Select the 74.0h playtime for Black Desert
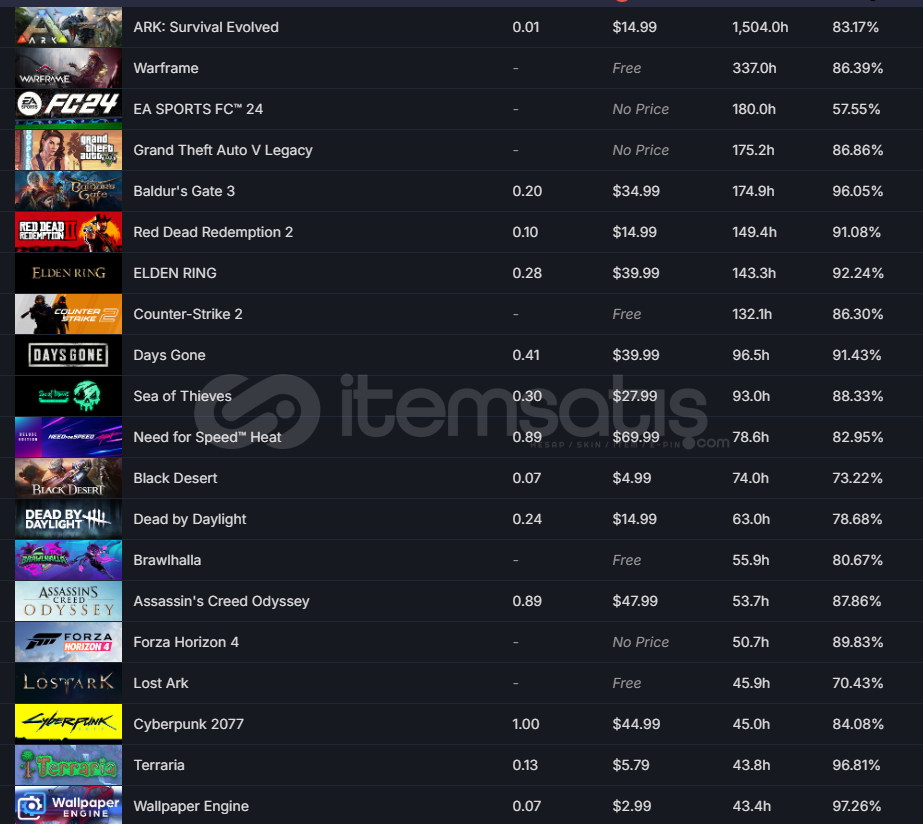The width and height of the screenshot is (923, 824). click(751, 478)
